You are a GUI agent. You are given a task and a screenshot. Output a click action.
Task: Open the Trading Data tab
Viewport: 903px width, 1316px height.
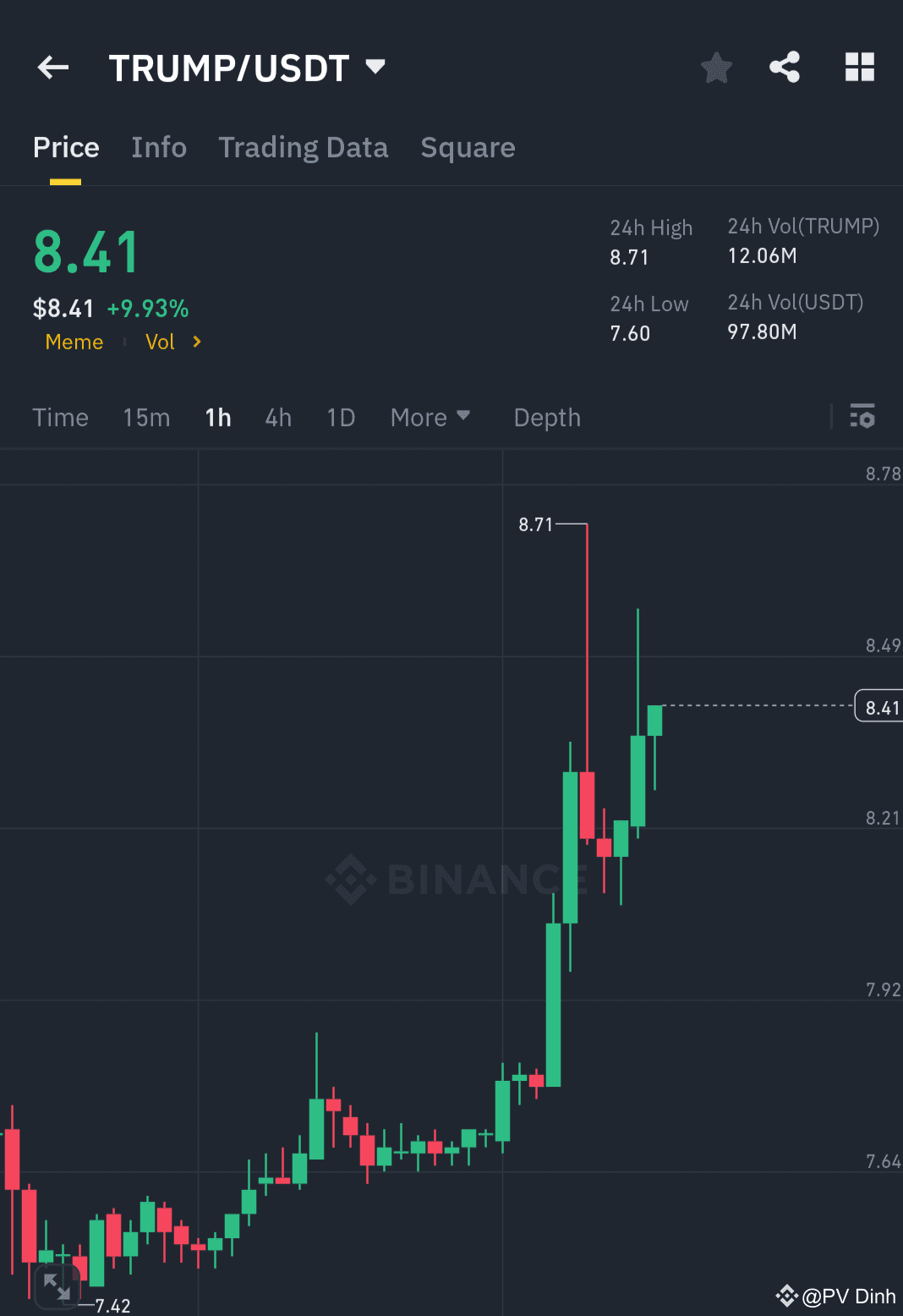point(304,147)
